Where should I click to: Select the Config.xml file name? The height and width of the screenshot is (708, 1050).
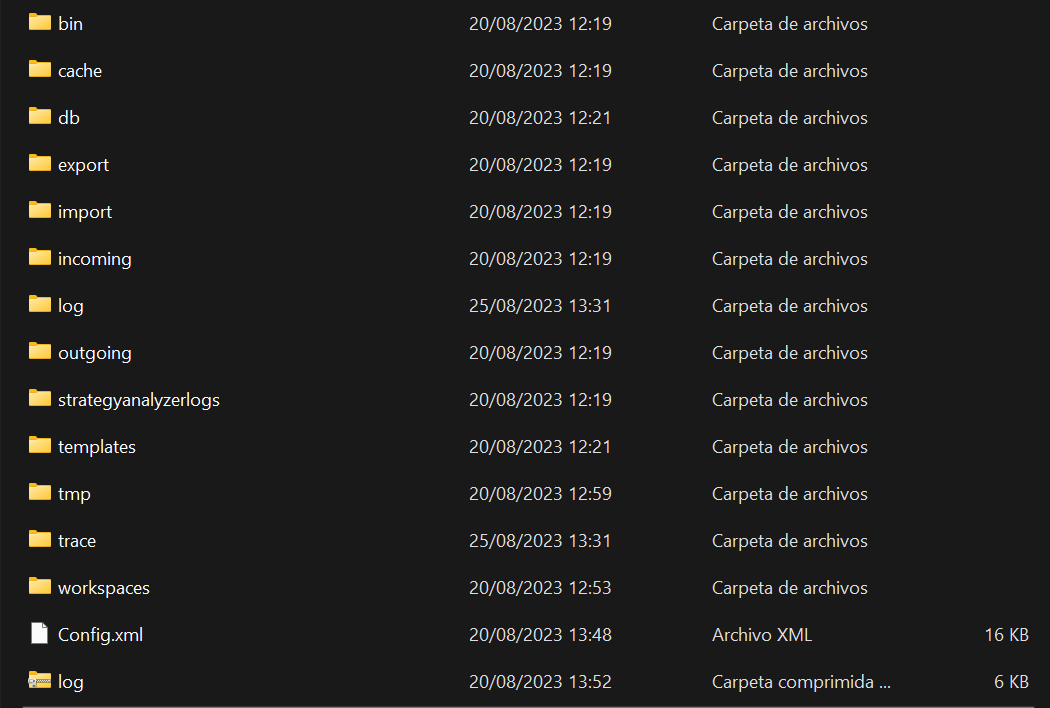click(100, 635)
